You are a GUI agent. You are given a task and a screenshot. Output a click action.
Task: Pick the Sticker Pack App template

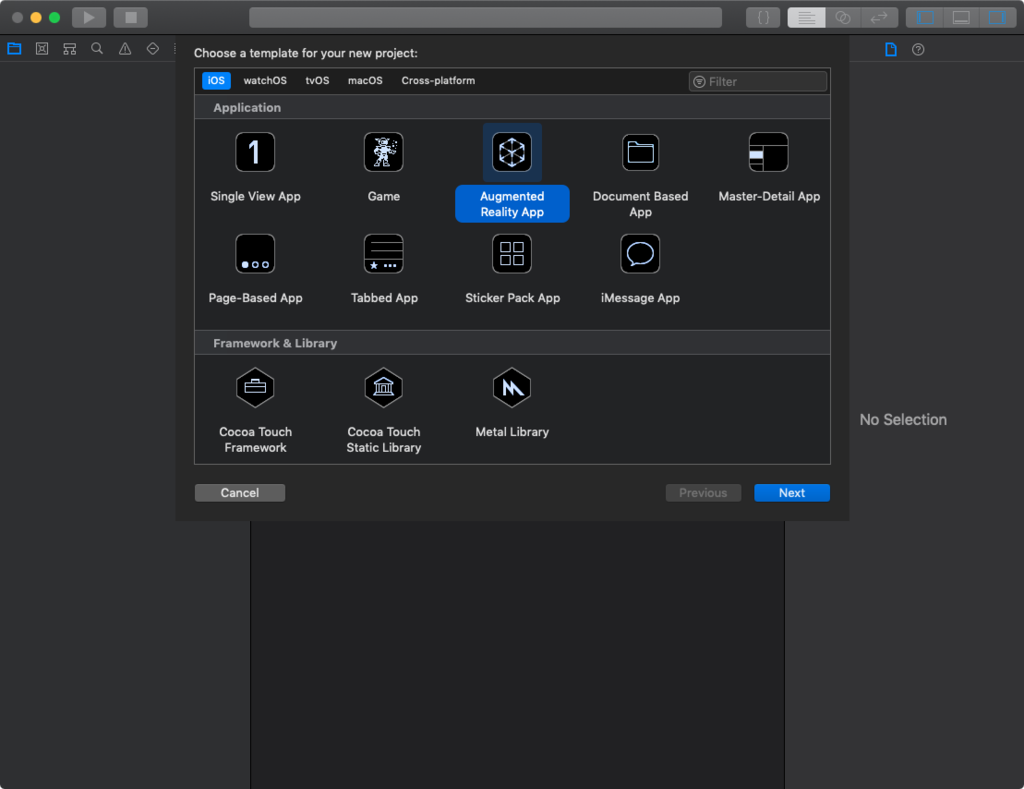coord(512,269)
